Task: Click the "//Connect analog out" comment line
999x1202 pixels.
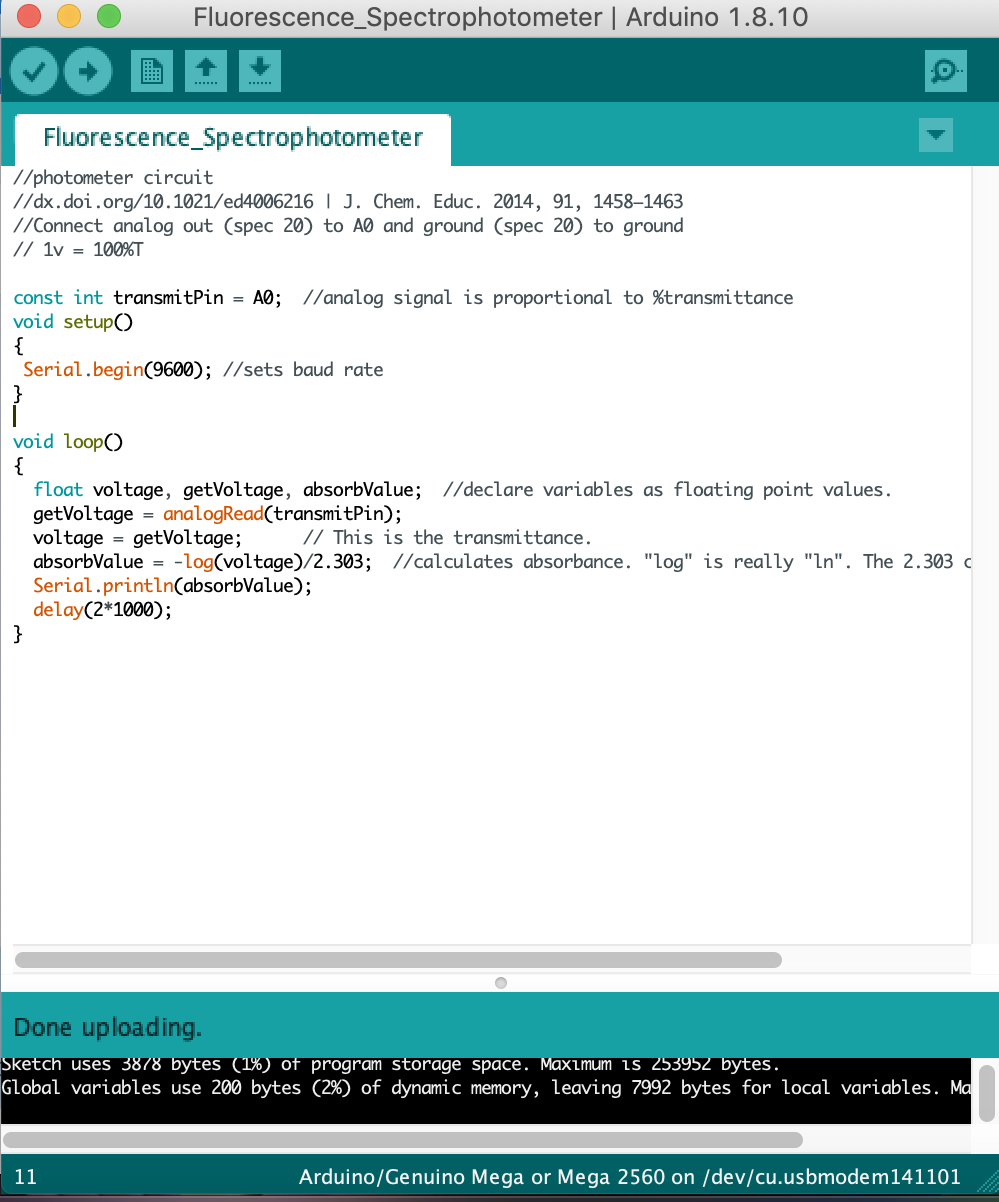Action: pyautogui.click(x=348, y=226)
